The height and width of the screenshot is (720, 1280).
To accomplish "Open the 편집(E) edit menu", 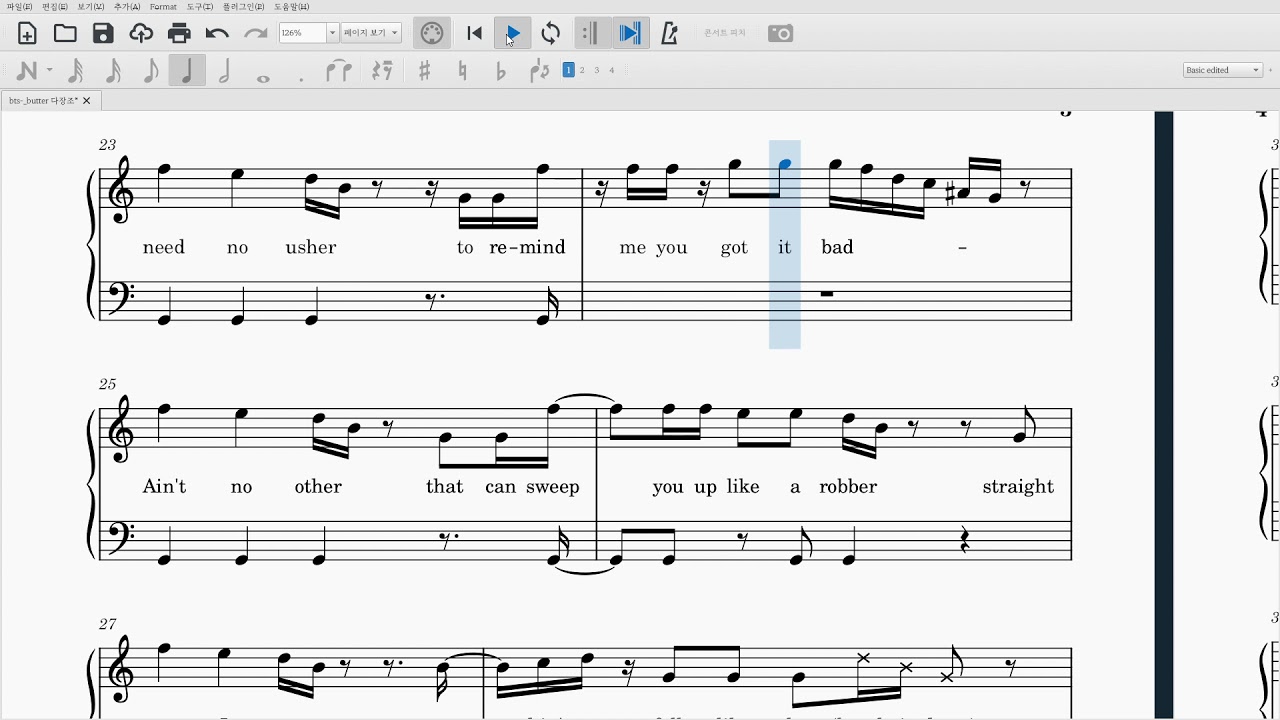I will click(x=54, y=7).
